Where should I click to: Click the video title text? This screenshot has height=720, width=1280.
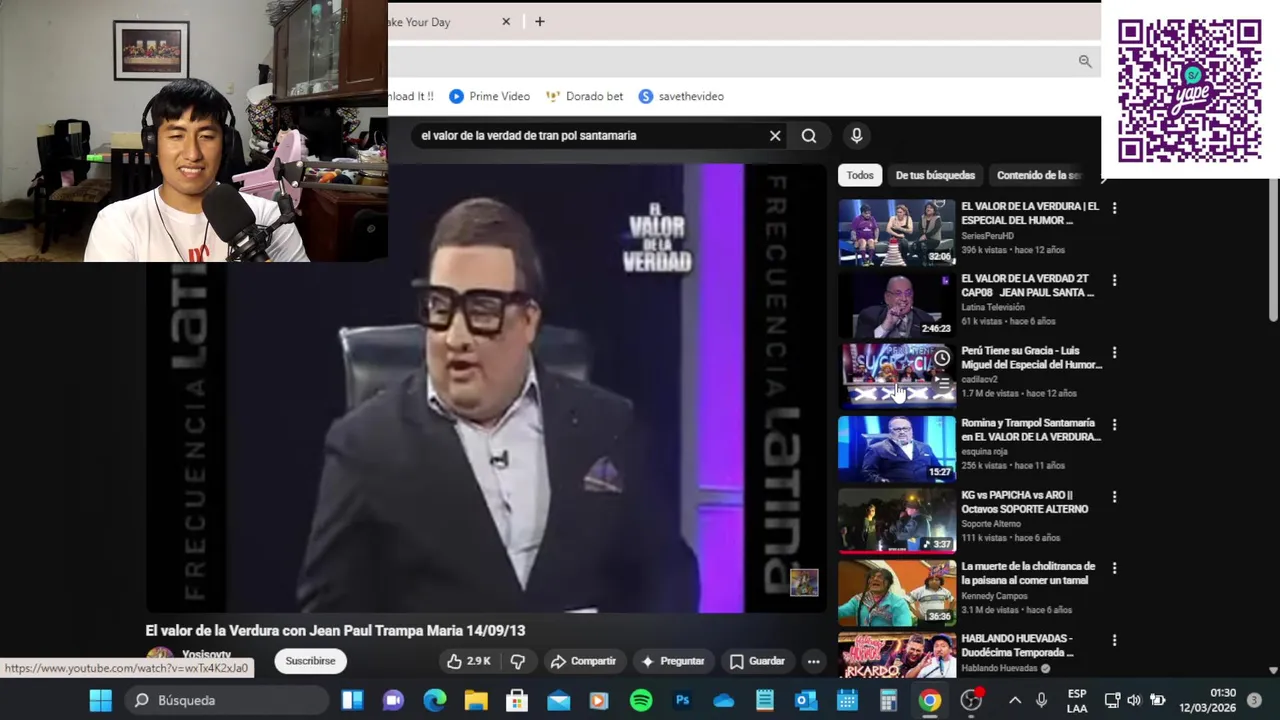click(x=335, y=631)
